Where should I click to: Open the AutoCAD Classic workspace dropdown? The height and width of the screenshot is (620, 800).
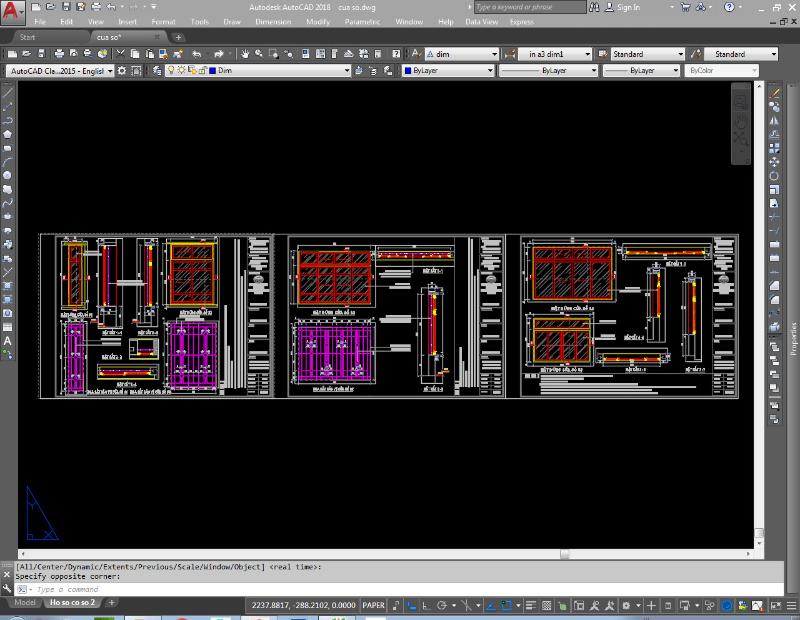point(110,71)
